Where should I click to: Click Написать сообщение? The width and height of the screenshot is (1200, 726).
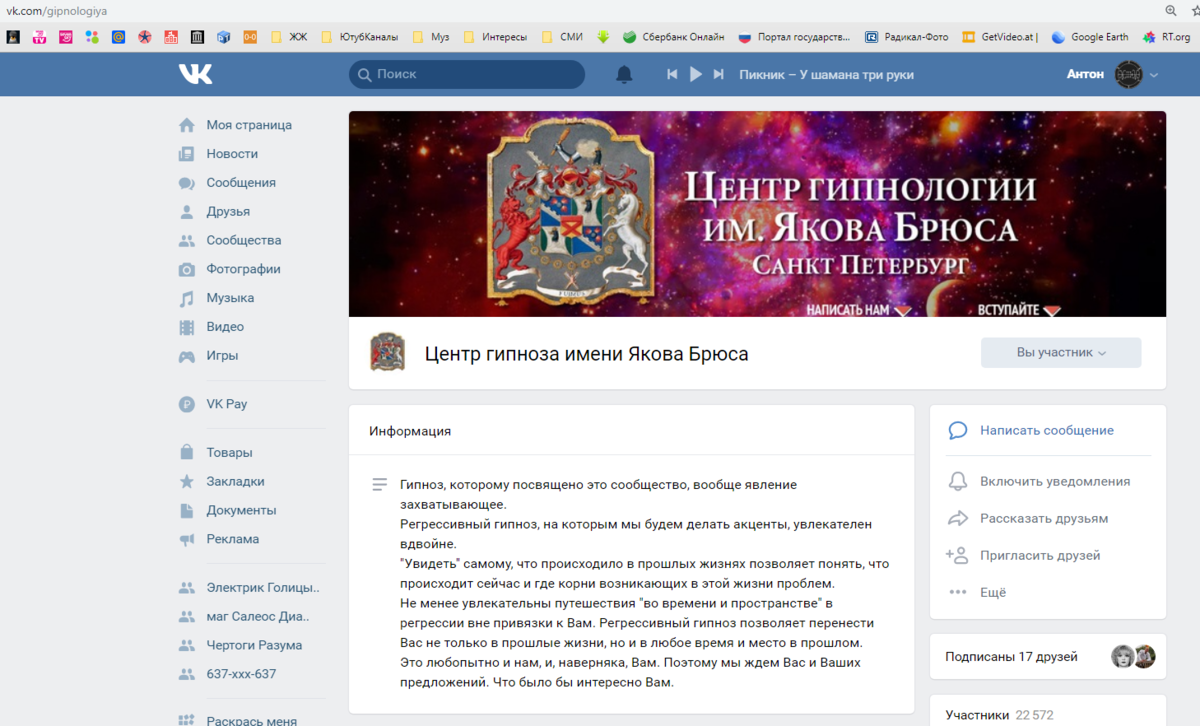[x=1047, y=430]
